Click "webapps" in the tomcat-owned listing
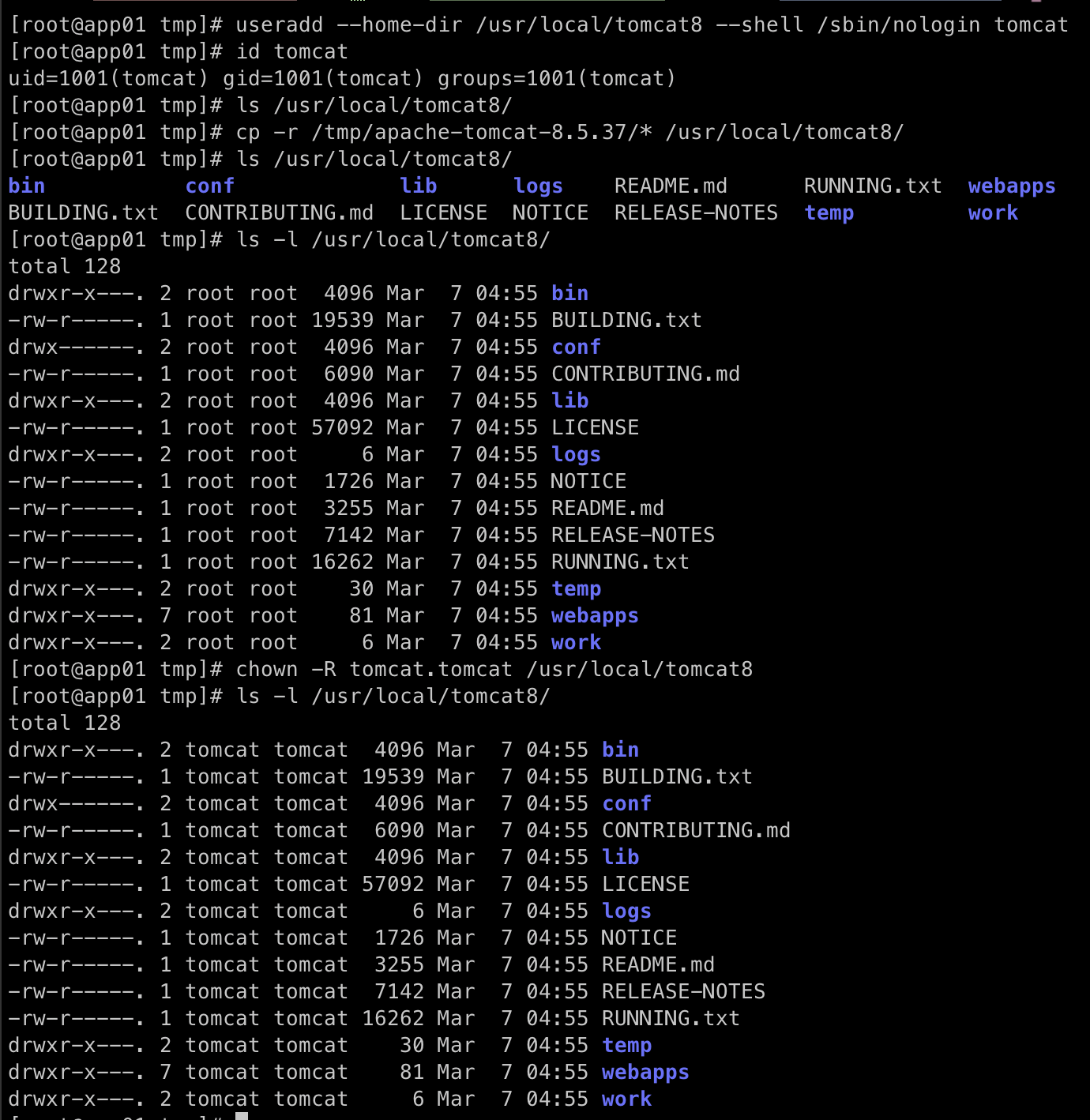 click(x=646, y=1073)
